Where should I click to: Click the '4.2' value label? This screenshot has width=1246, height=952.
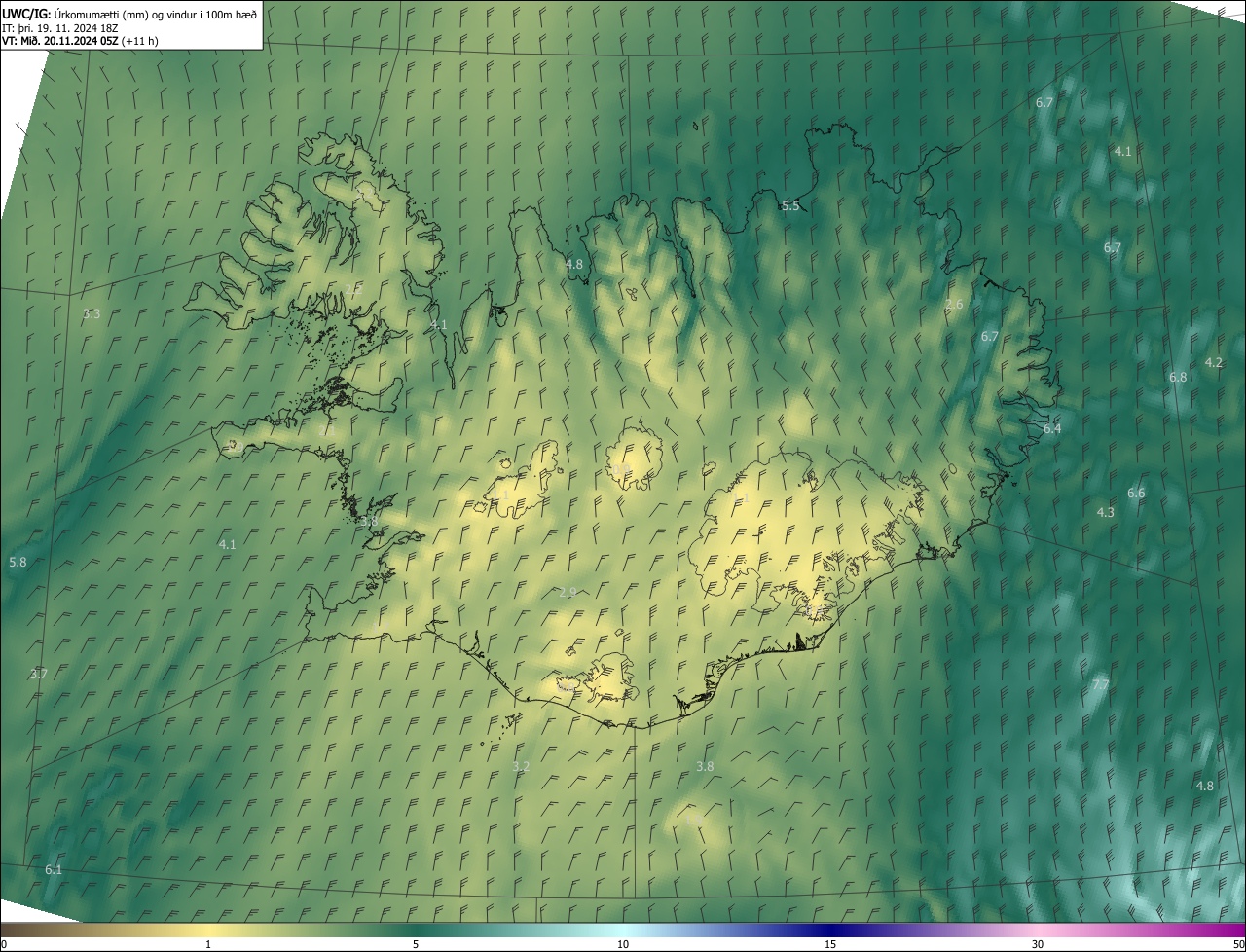(x=1214, y=363)
